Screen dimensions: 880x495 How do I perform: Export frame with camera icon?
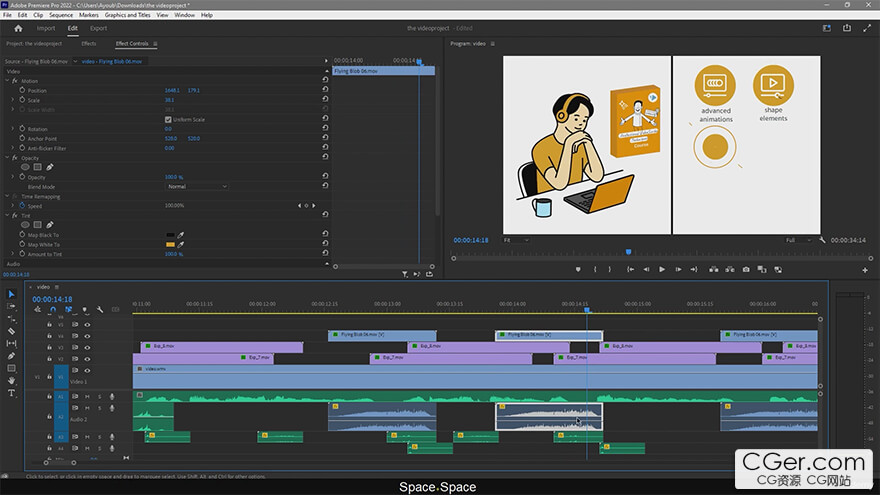[x=746, y=269]
